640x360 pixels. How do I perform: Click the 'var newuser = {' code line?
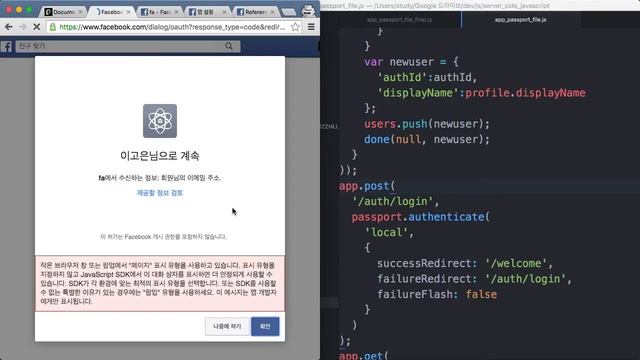point(411,62)
